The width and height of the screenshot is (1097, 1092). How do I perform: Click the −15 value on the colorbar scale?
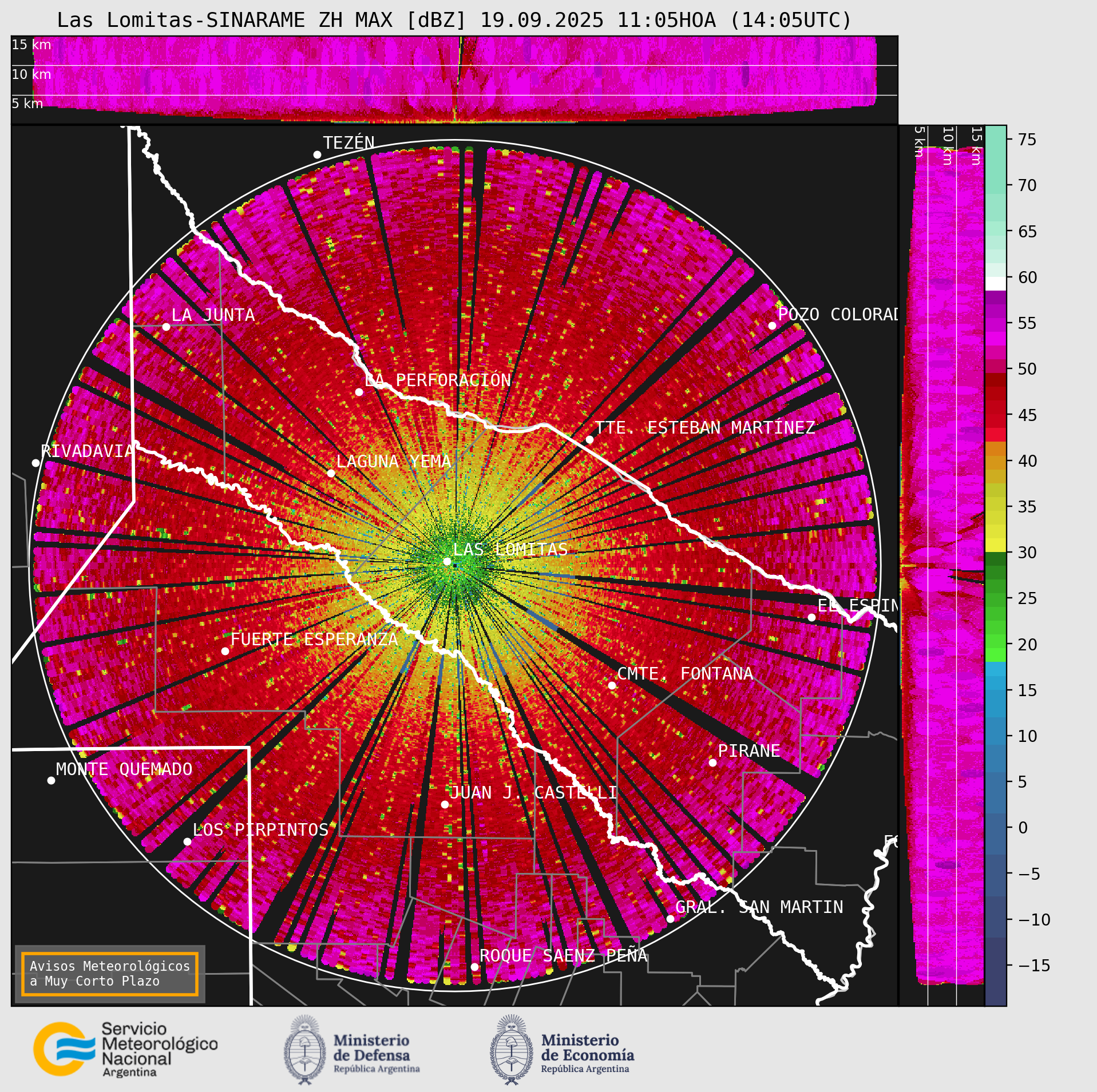coord(1034,966)
